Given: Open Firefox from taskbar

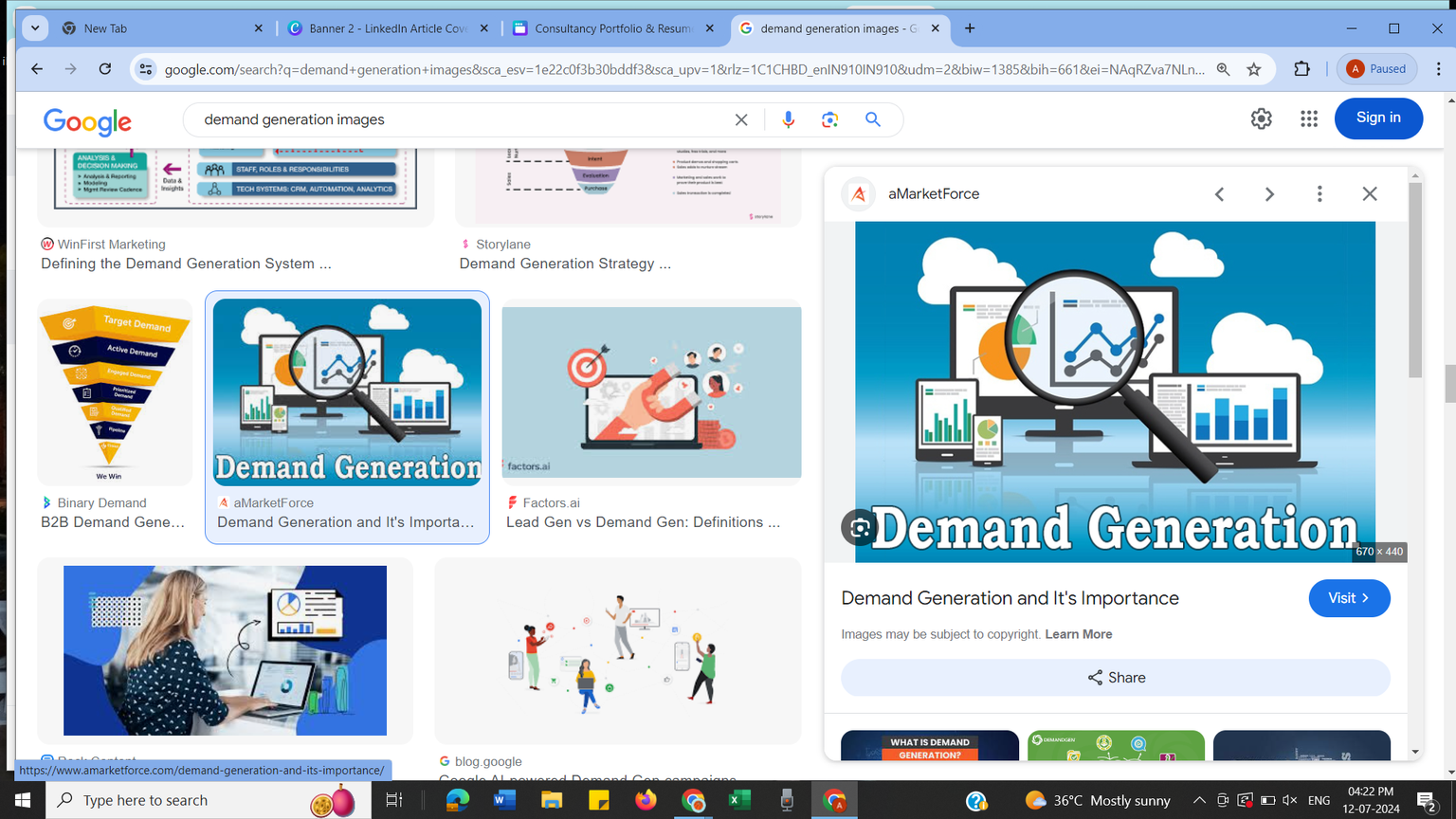Looking at the screenshot, I should [x=646, y=801].
